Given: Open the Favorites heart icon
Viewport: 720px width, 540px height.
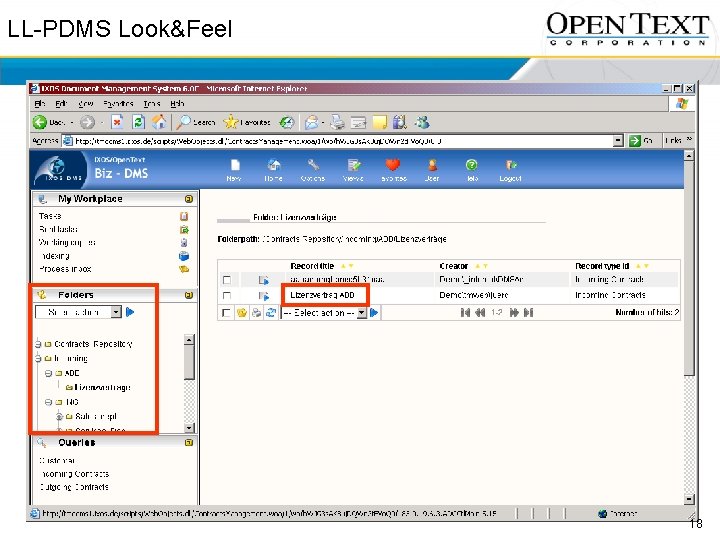Looking at the screenshot, I should click(x=393, y=164).
